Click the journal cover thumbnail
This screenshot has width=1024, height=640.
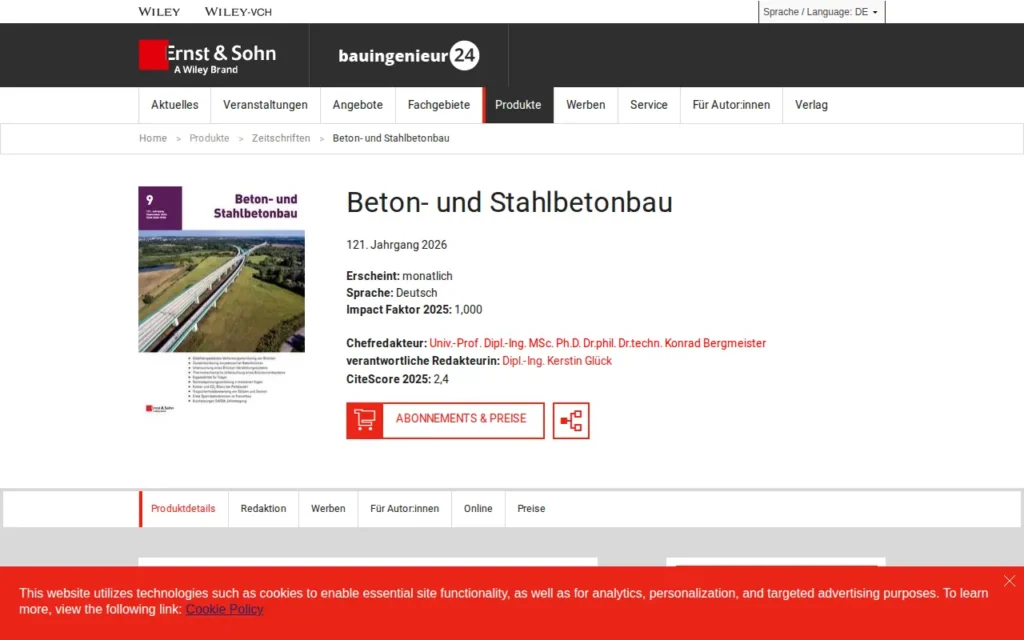coord(221,300)
